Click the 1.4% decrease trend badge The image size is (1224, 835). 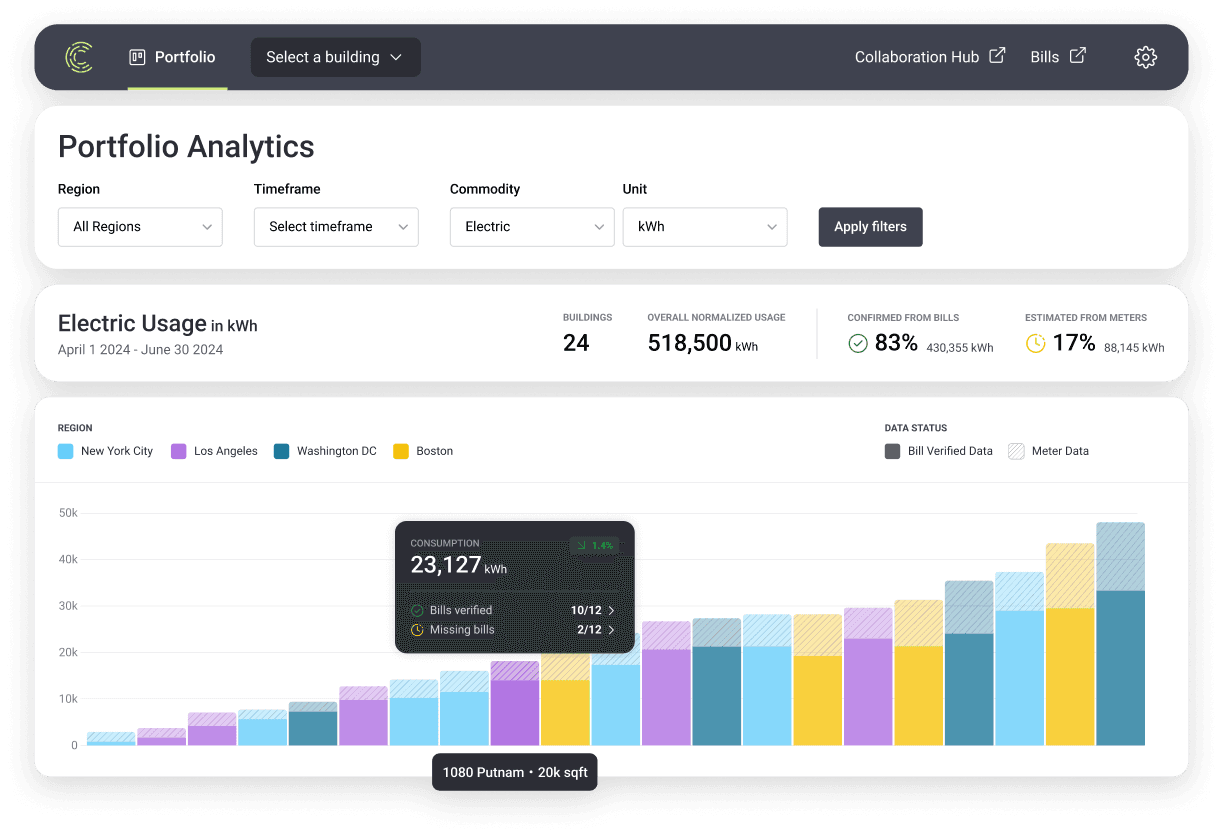tap(595, 546)
